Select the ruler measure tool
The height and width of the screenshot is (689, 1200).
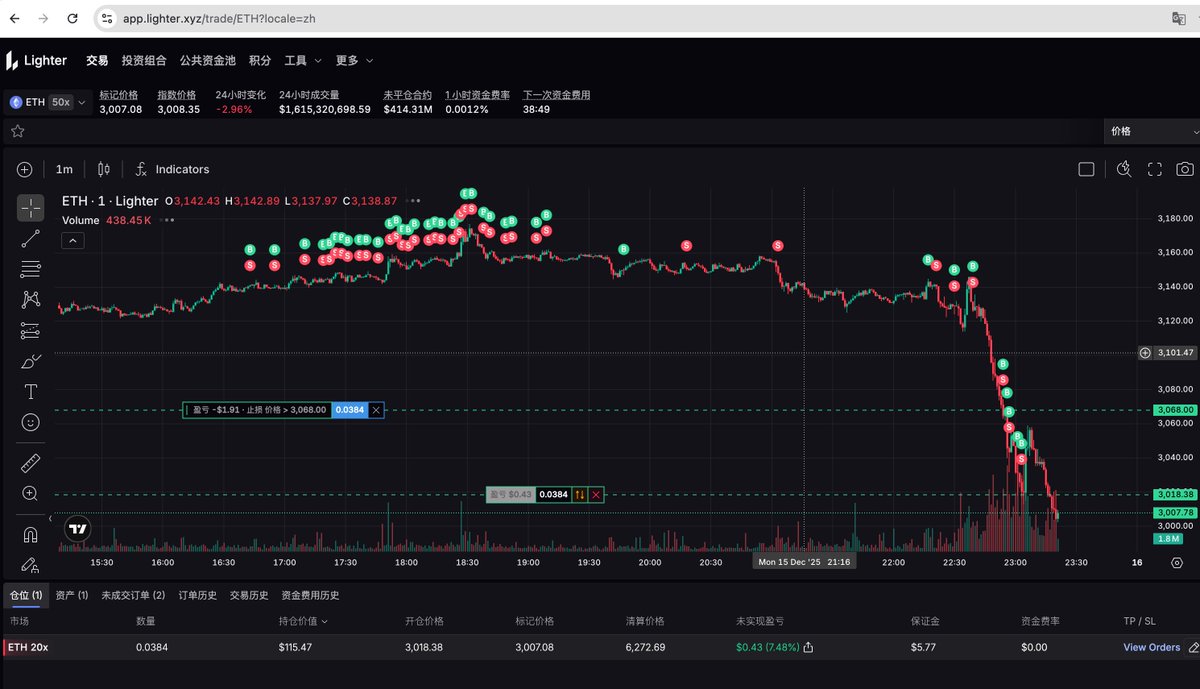click(31, 462)
